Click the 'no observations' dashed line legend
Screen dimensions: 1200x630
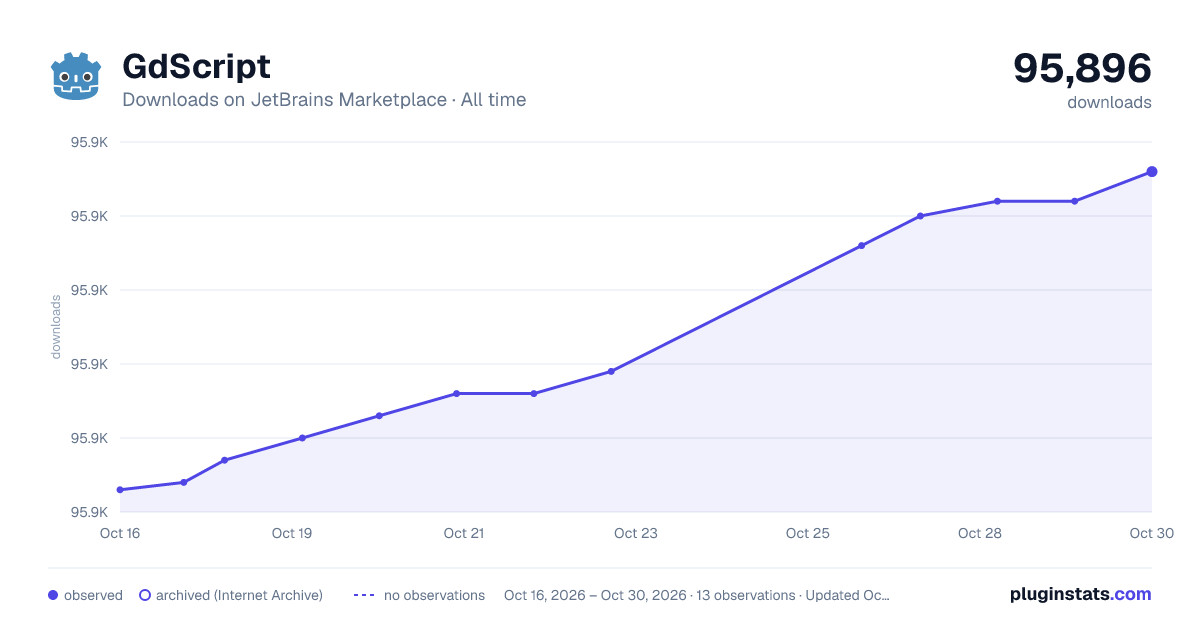click(364, 595)
